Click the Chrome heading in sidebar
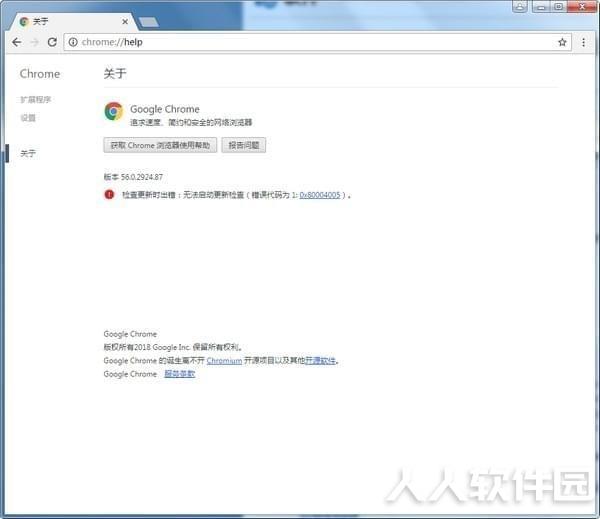Viewport: 600px width, 519px height. [x=40, y=73]
